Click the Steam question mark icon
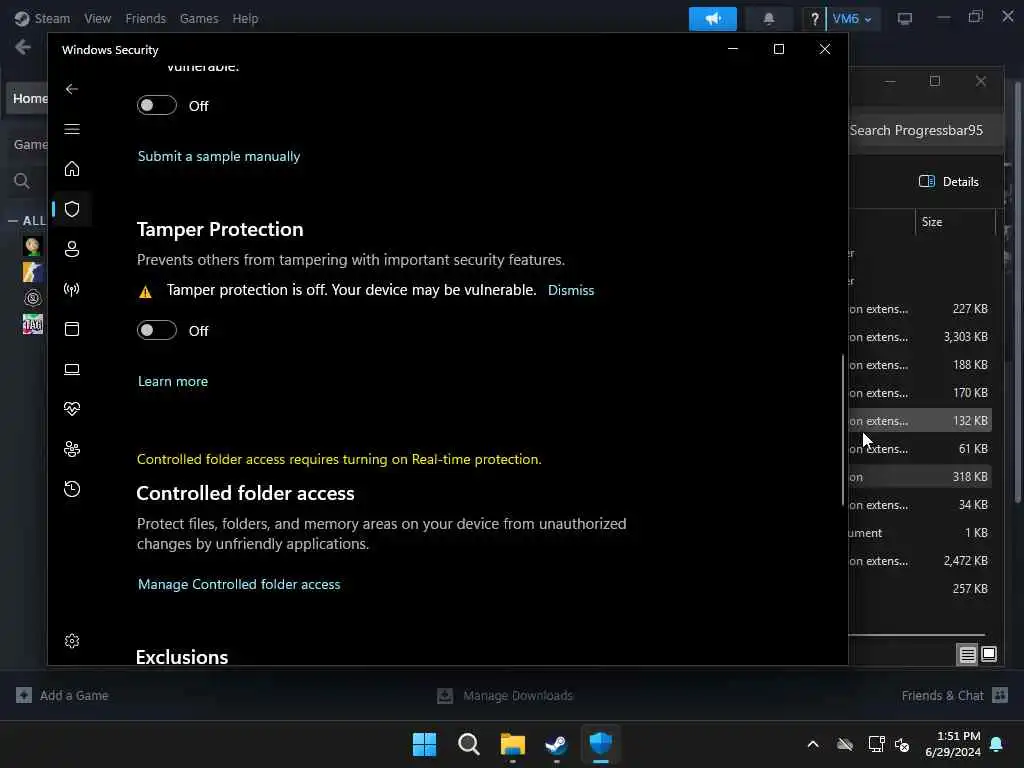Viewport: 1024px width, 768px height. click(814, 18)
